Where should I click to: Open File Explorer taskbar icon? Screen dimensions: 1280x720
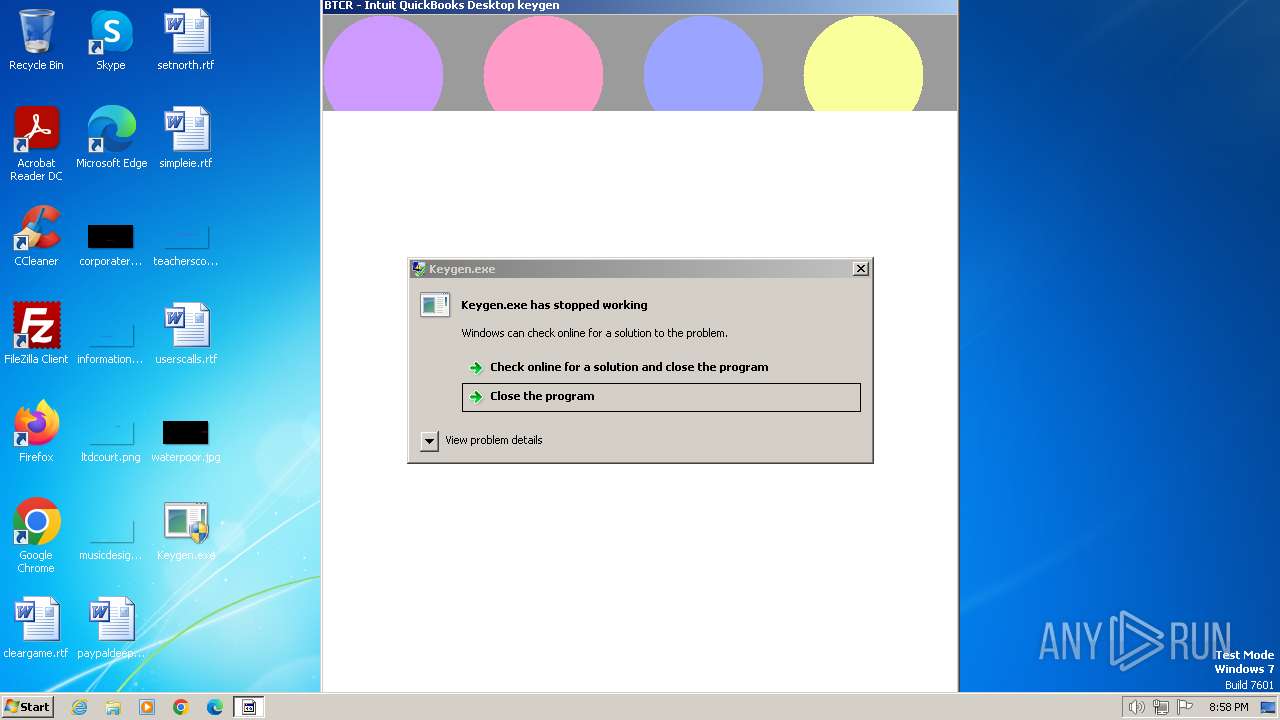click(x=113, y=707)
